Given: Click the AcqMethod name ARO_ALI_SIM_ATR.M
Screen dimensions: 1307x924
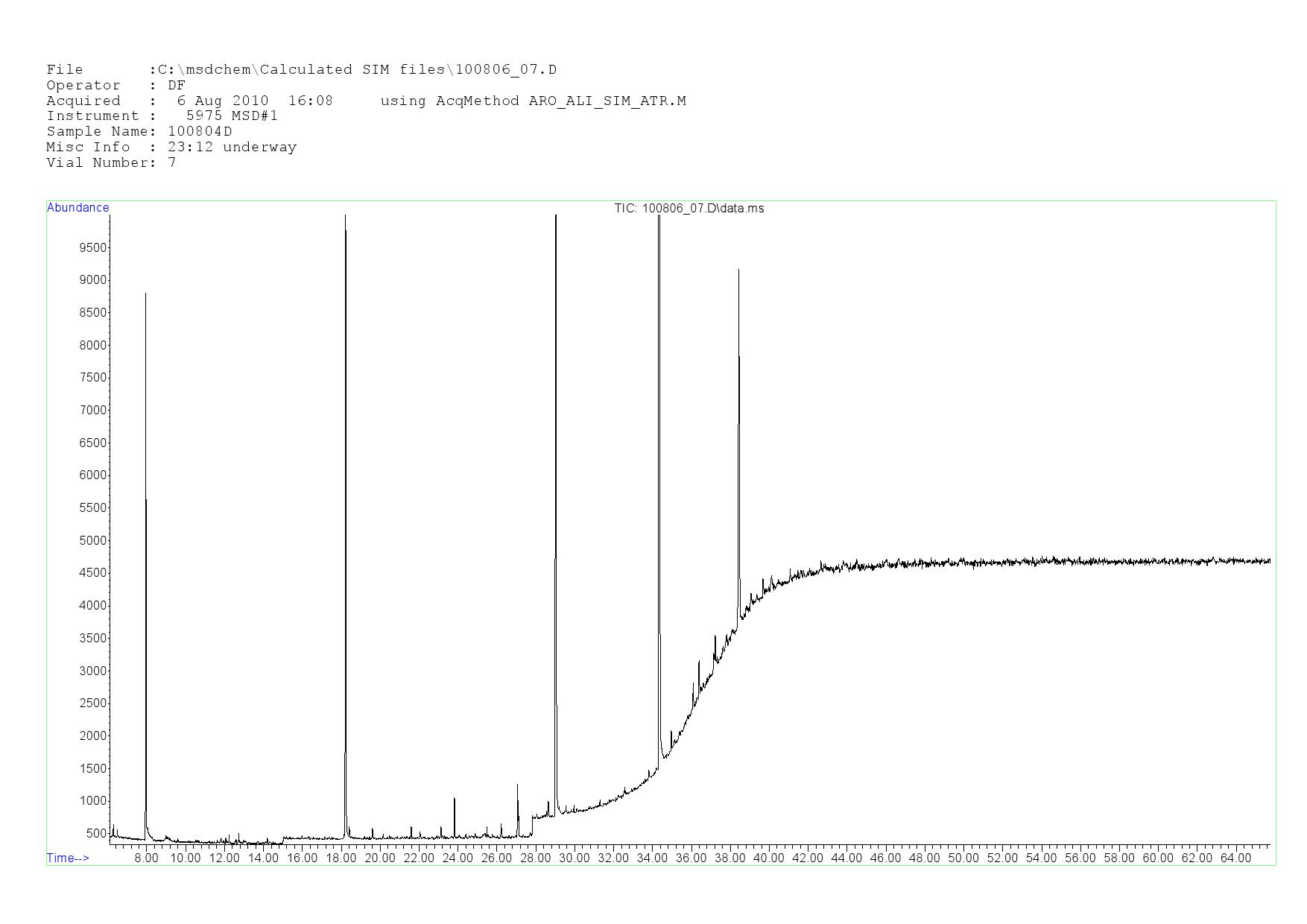Looking at the screenshot, I should point(607,101).
